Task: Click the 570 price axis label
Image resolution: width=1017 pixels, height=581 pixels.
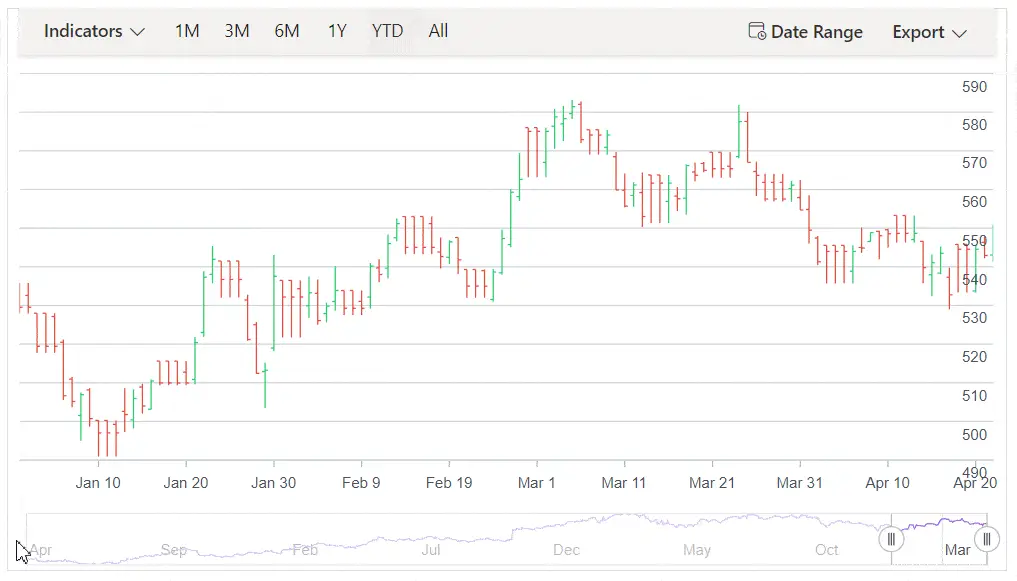Action: coord(974,163)
